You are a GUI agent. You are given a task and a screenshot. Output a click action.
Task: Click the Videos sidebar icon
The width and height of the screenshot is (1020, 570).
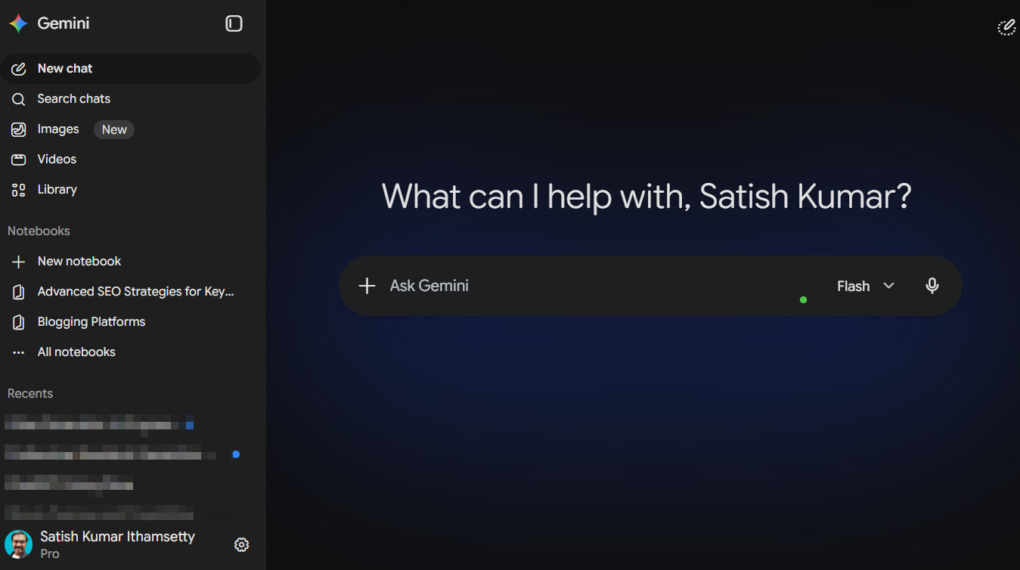coord(18,159)
